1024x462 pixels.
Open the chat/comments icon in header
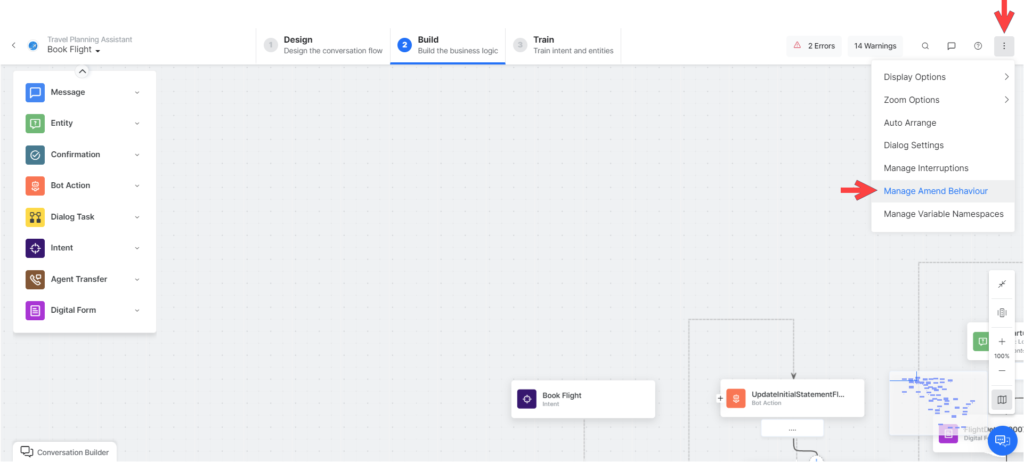pyautogui.click(x=951, y=46)
